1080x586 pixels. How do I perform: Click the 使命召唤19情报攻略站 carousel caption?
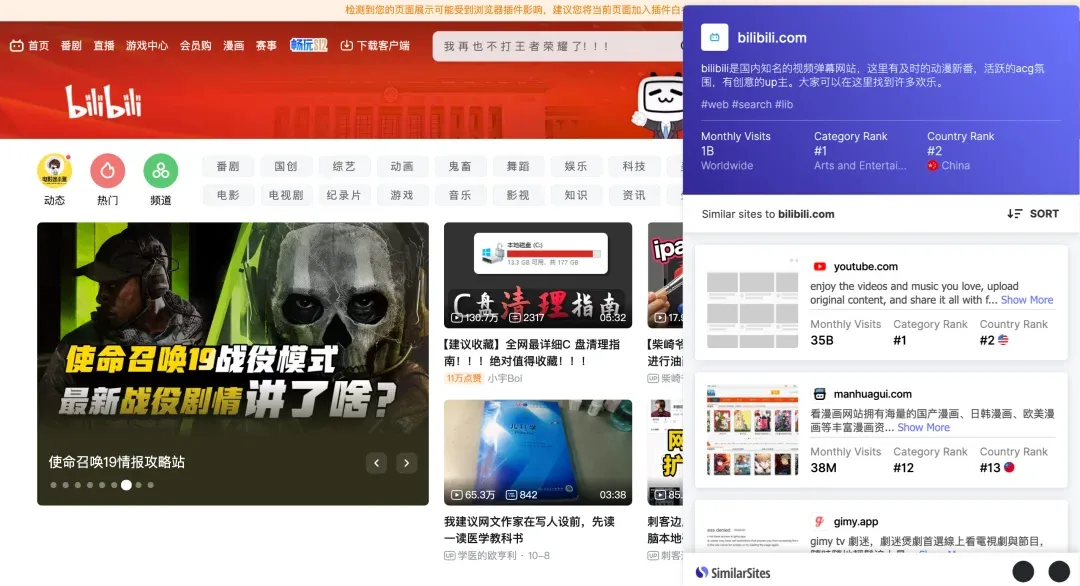point(116,462)
